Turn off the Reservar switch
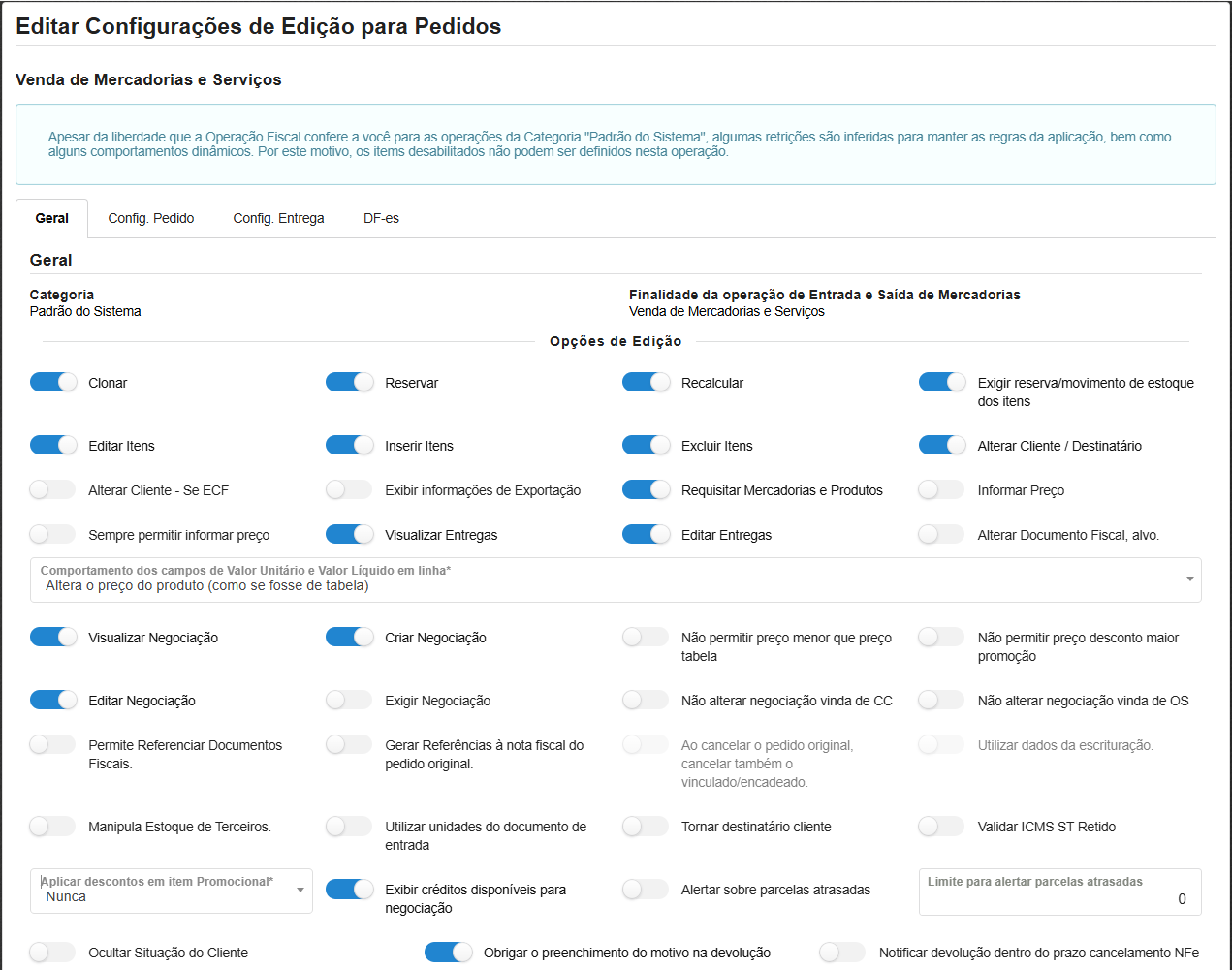Screen dimensions: 1232x970 click(350, 382)
